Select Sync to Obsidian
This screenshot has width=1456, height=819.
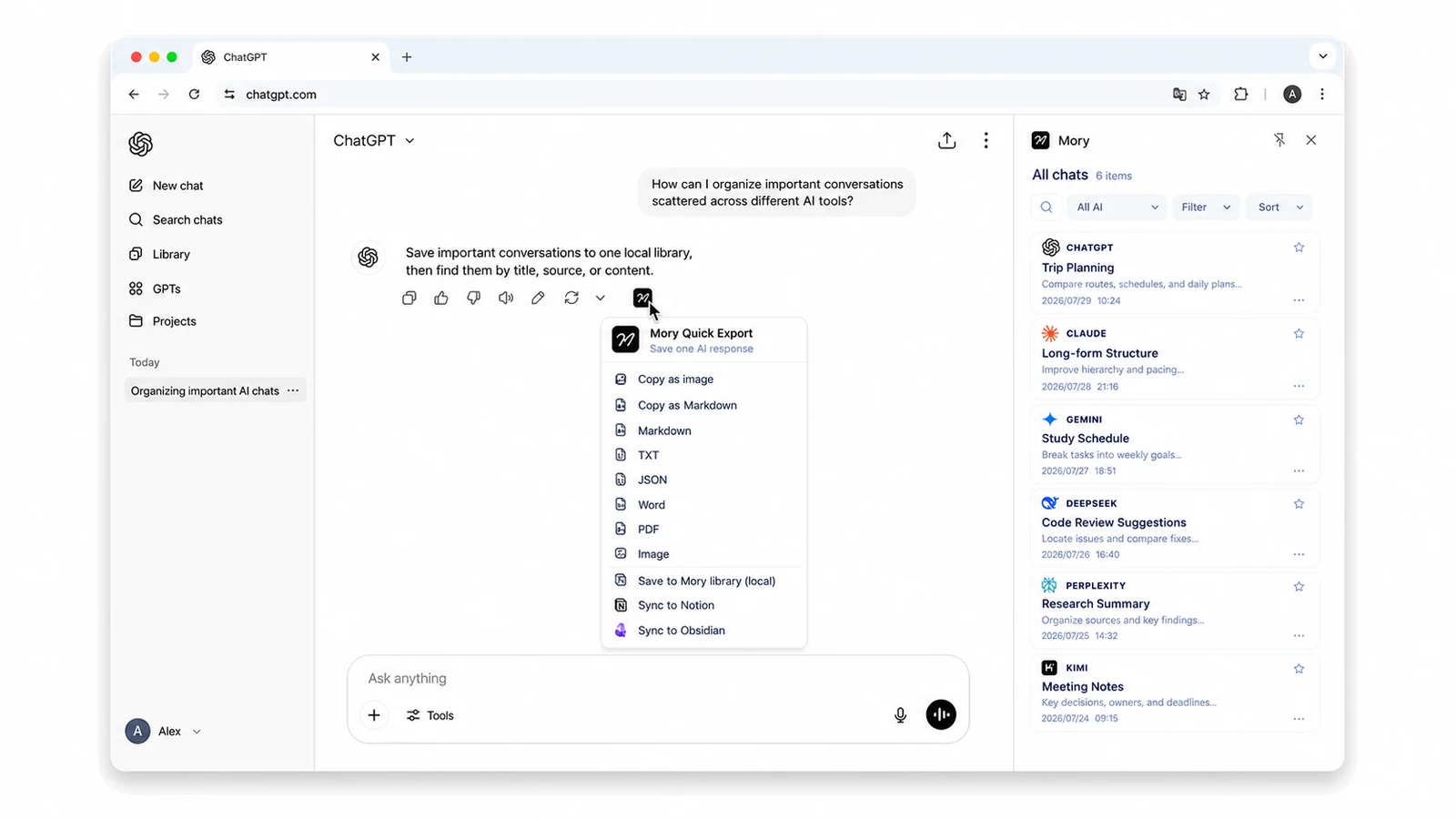coord(703,630)
